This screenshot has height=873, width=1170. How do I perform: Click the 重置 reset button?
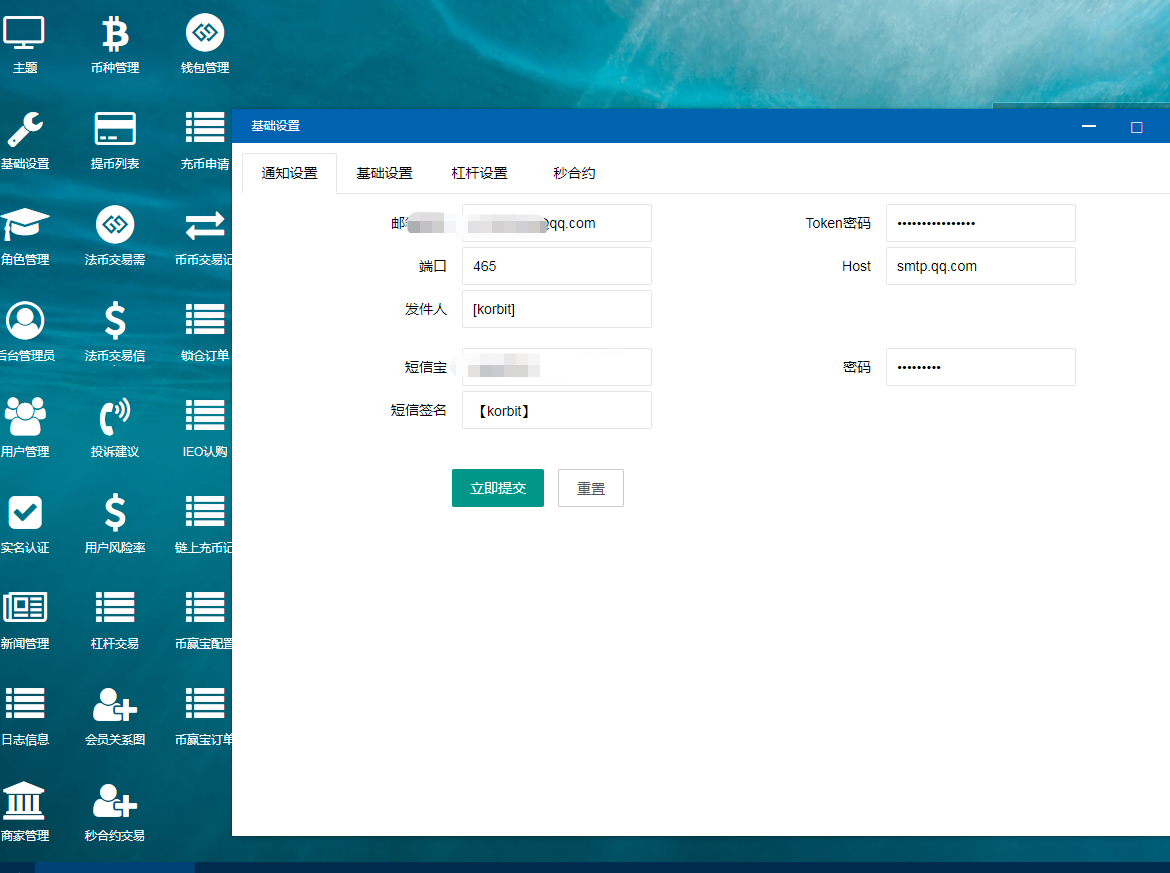coord(591,488)
